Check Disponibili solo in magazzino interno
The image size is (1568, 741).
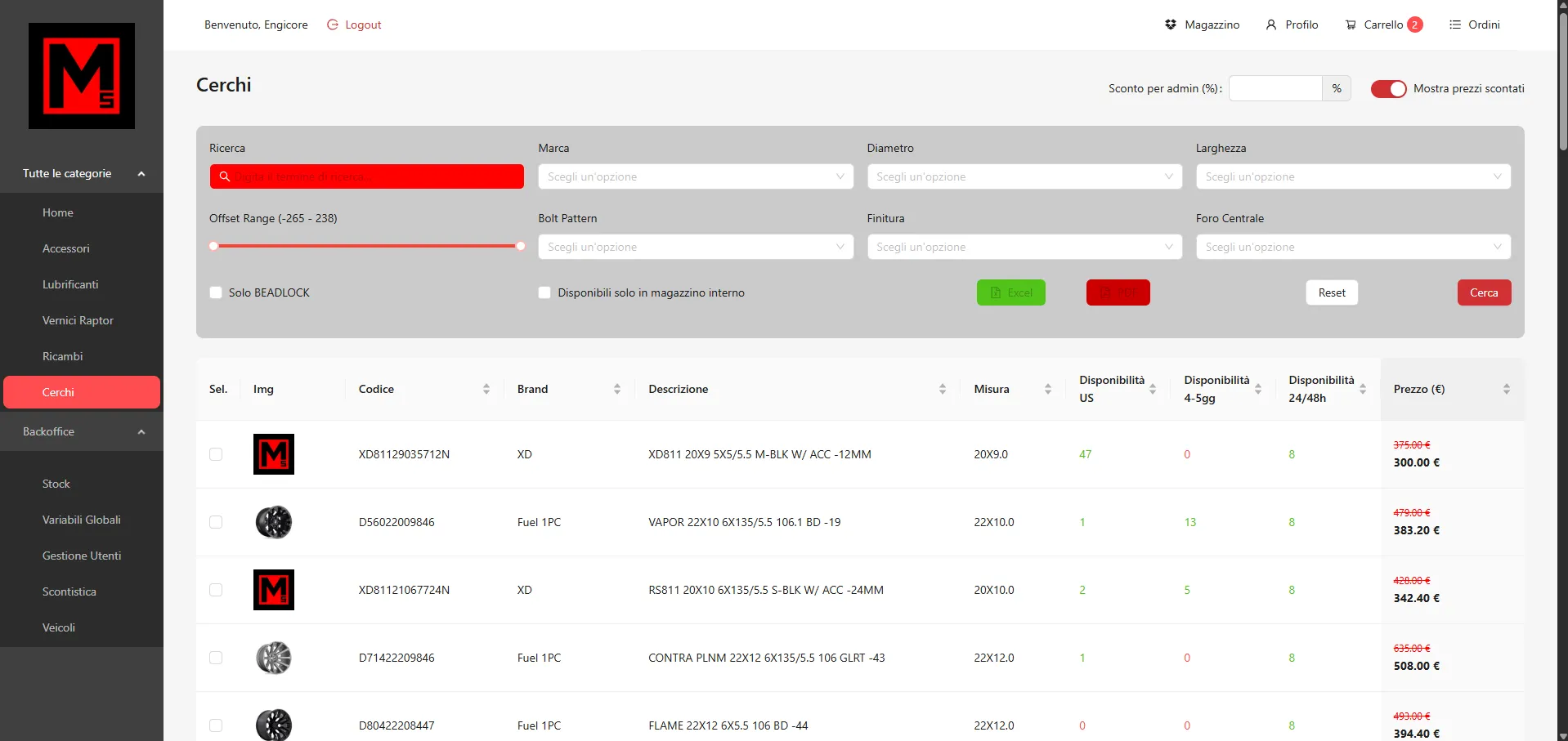tap(544, 292)
